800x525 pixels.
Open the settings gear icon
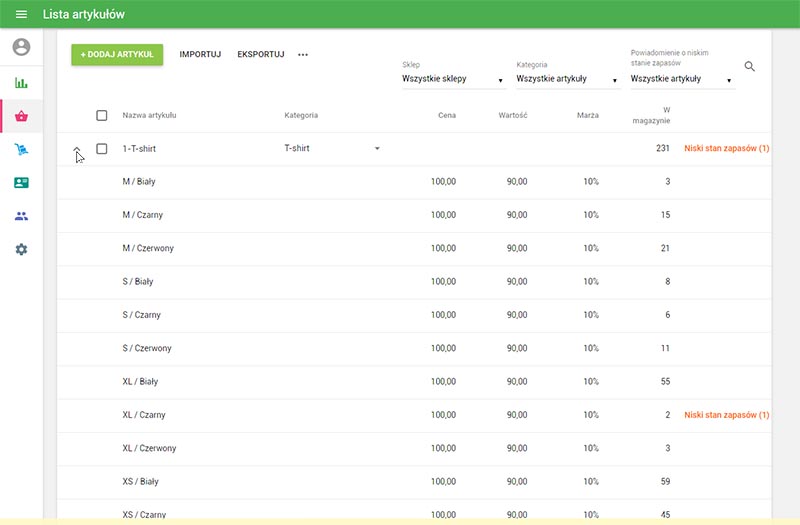coord(21,249)
